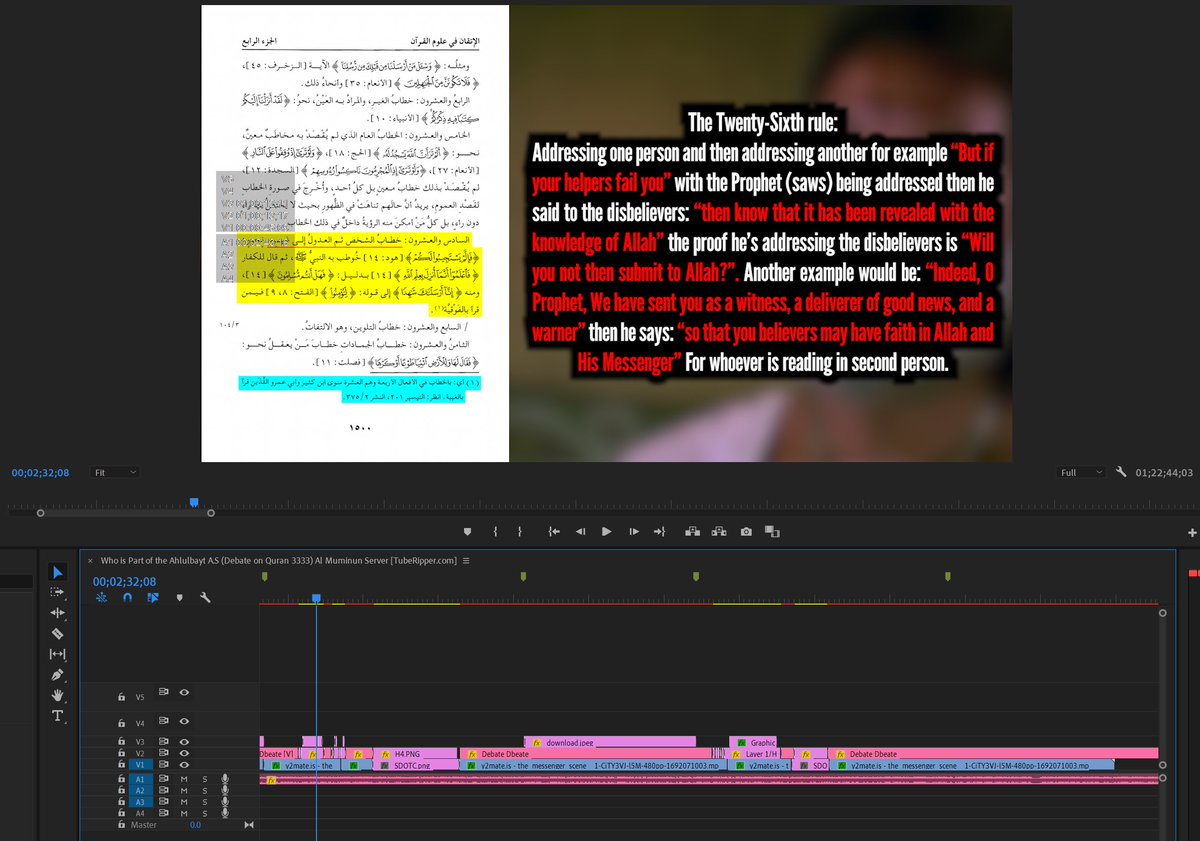Toggle V3 track output eye
The width and height of the screenshot is (1200, 841).
pyautogui.click(x=184, y=742)
